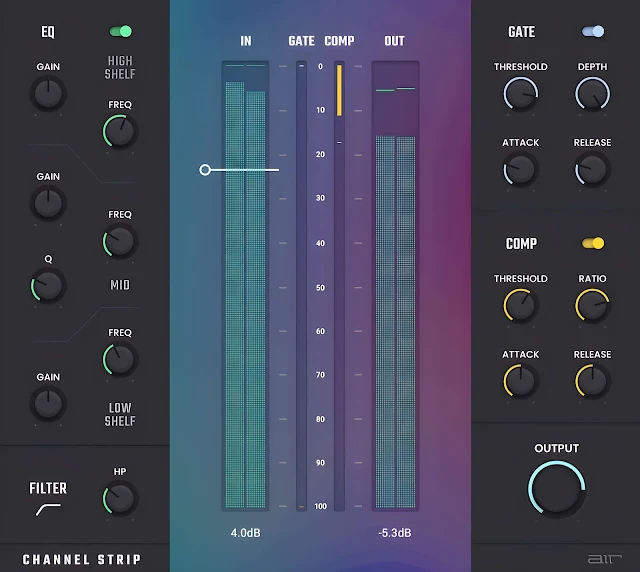Viewport: 640px width, 572px height.
Task: Toggle the COMP section yellow switch
Action: tap(593, 243)
